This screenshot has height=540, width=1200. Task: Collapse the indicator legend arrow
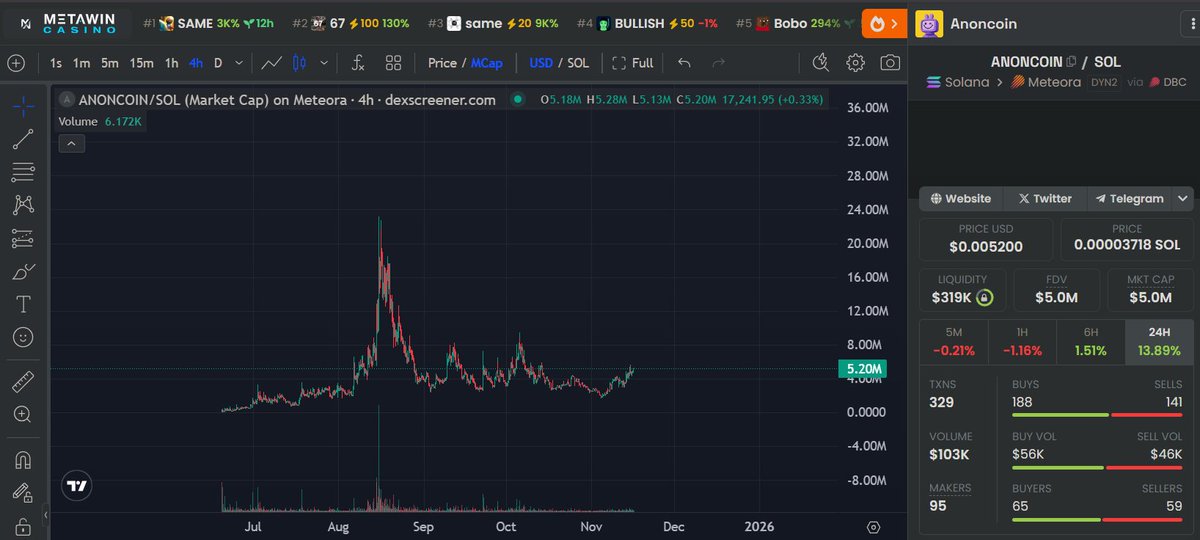(70, 144)
